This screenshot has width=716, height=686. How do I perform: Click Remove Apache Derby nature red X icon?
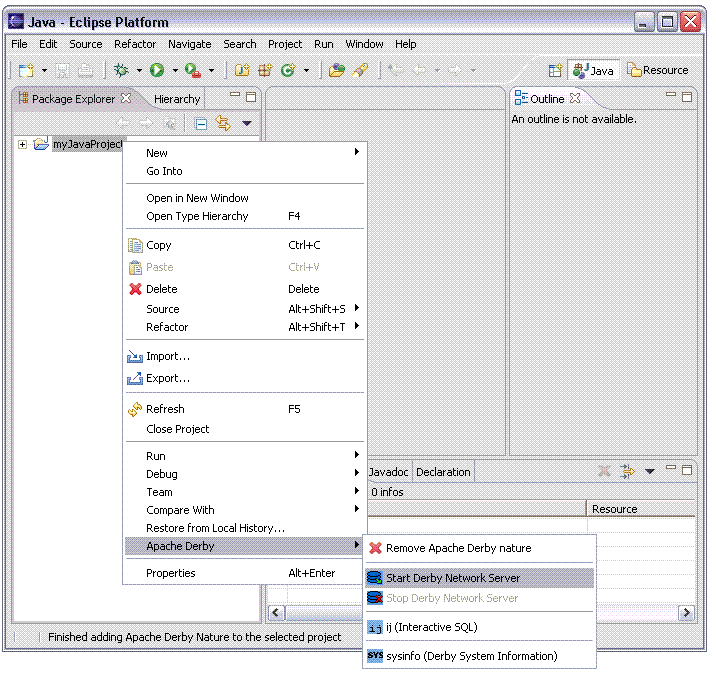click(x=375, y=548)
